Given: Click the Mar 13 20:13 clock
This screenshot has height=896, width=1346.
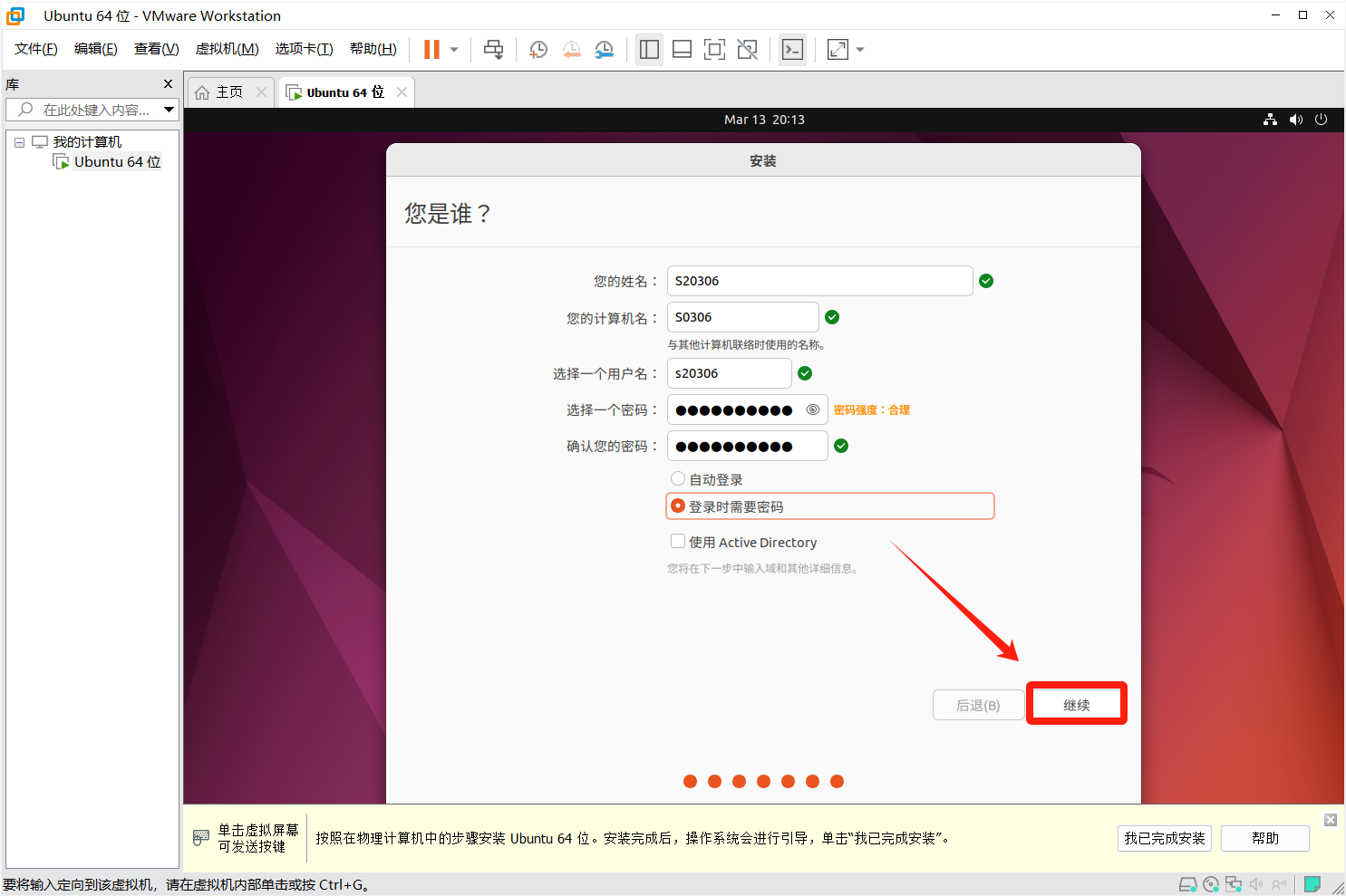Looking at the screenshot, I should [764, 120].
